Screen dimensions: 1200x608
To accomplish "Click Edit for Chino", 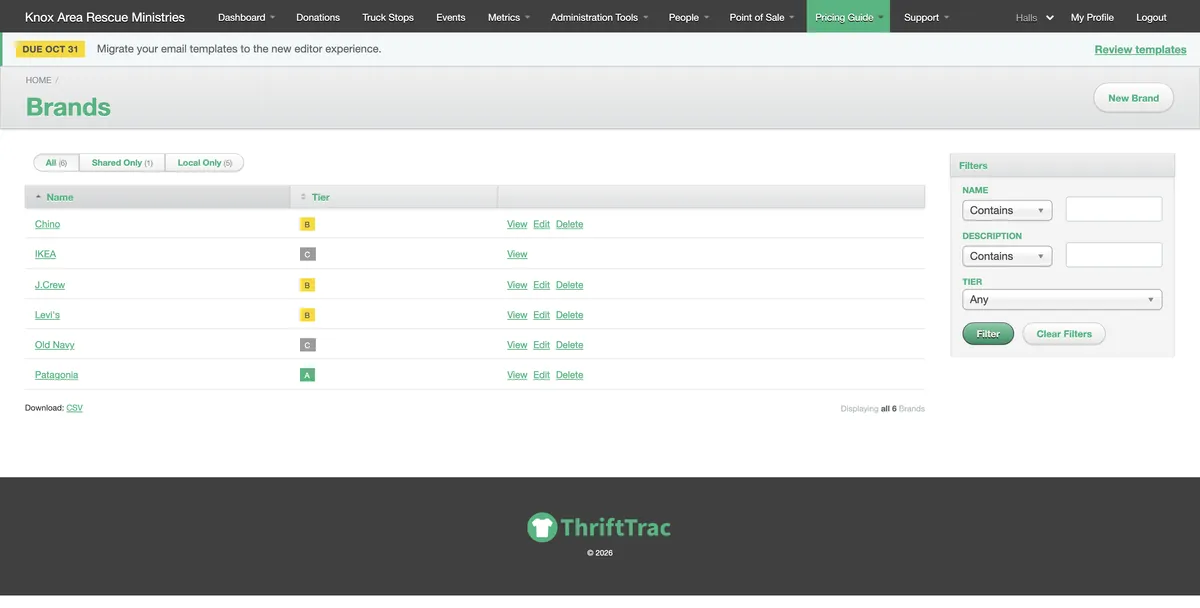I will pos(541,225).
